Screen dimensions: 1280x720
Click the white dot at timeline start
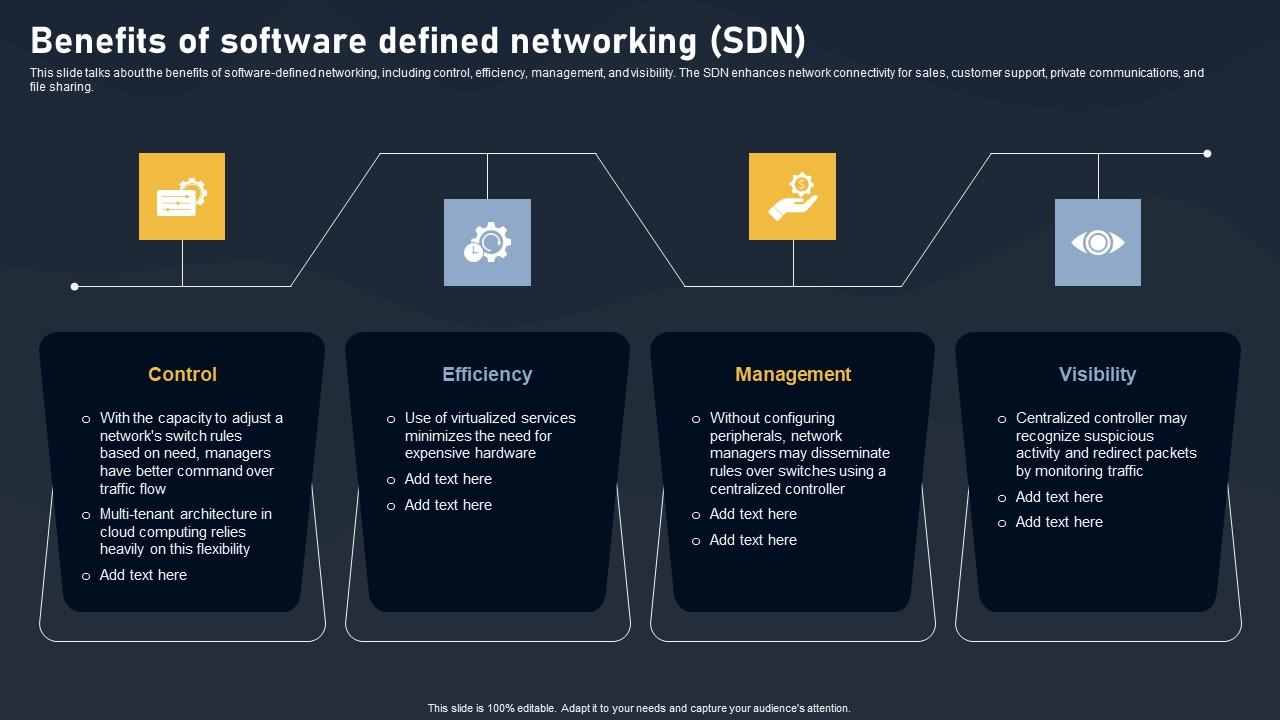[75, 287]
